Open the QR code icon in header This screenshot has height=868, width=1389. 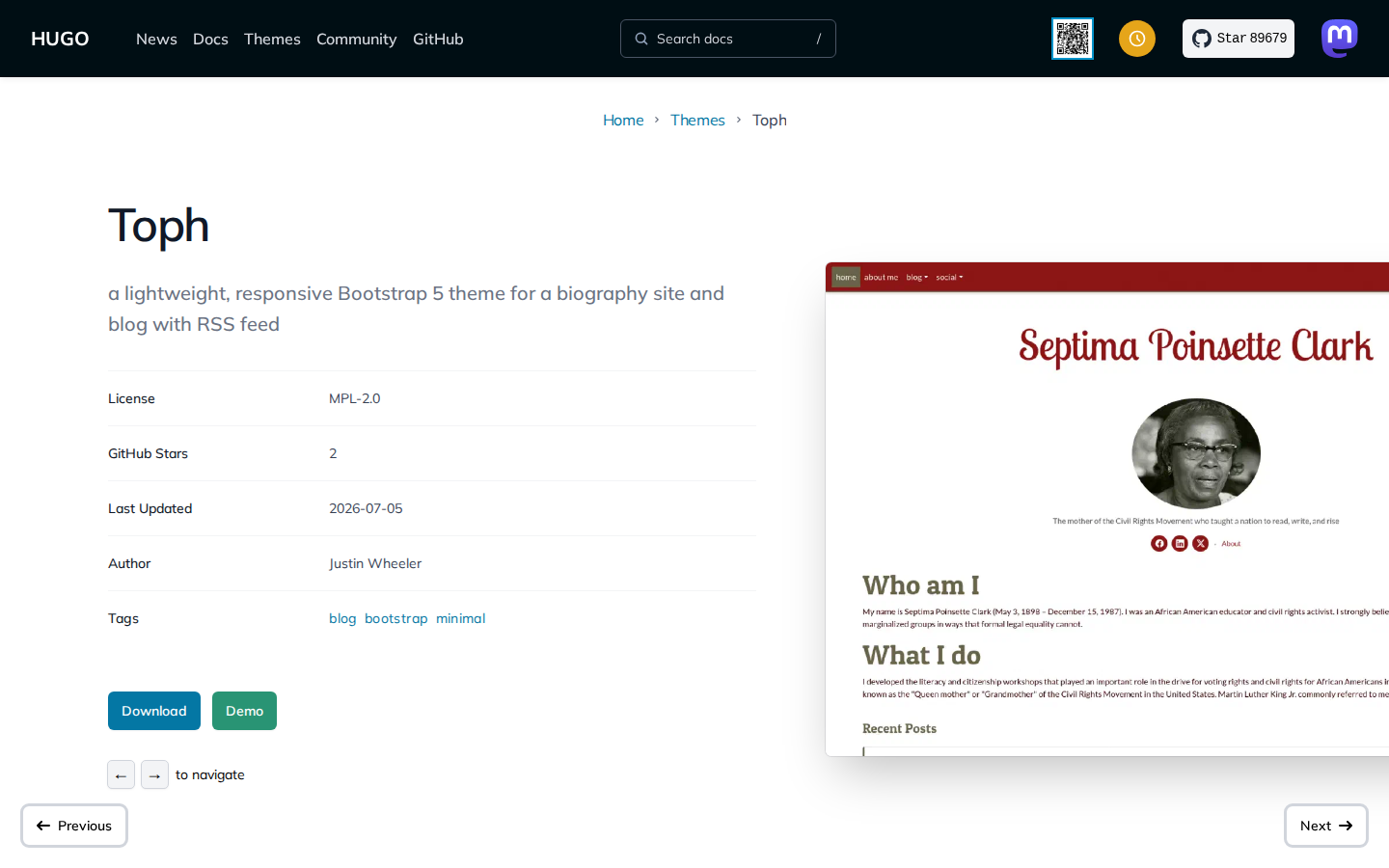pos(1073,39)
